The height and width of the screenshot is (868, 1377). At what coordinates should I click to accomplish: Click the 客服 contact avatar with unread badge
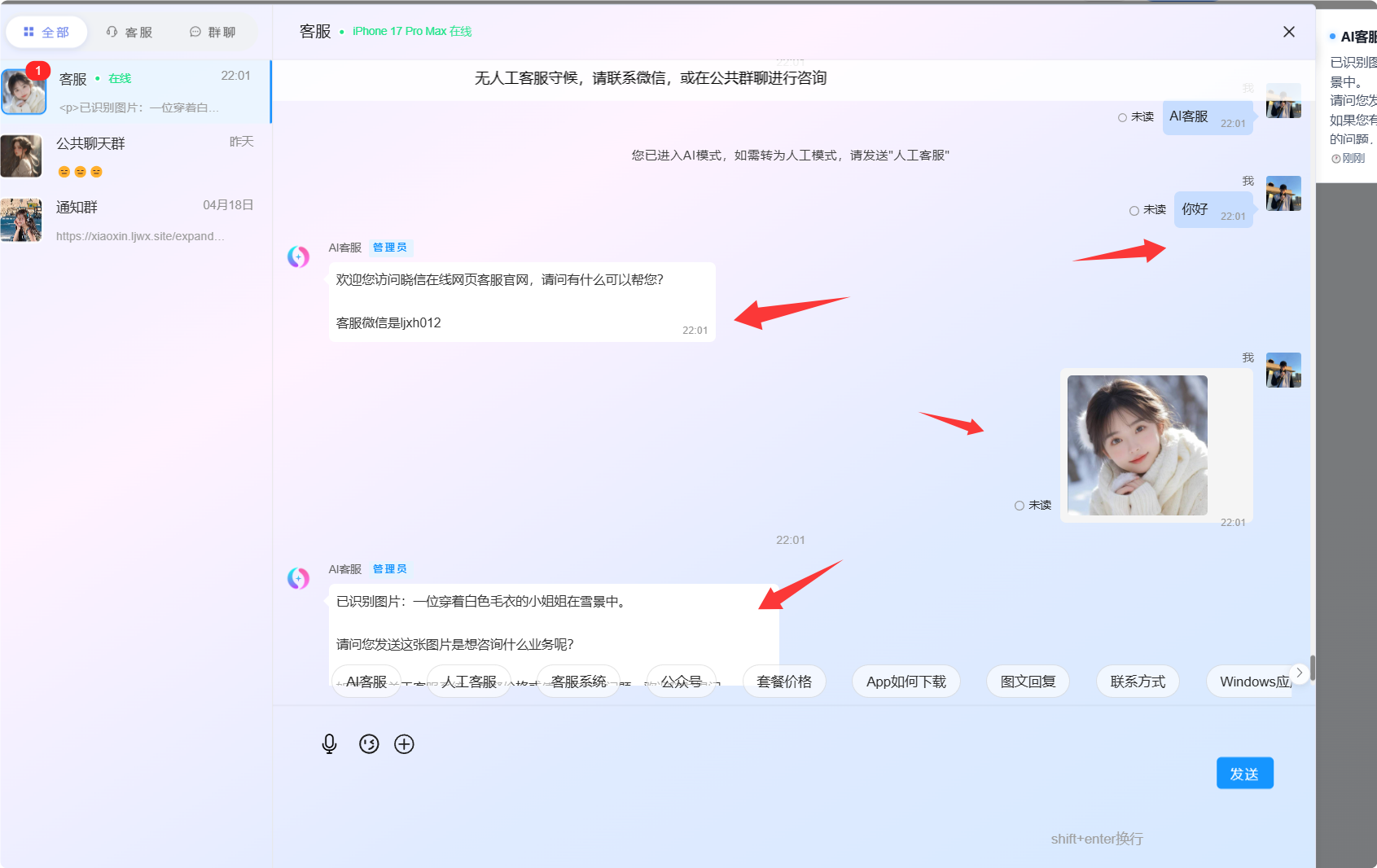24,91
